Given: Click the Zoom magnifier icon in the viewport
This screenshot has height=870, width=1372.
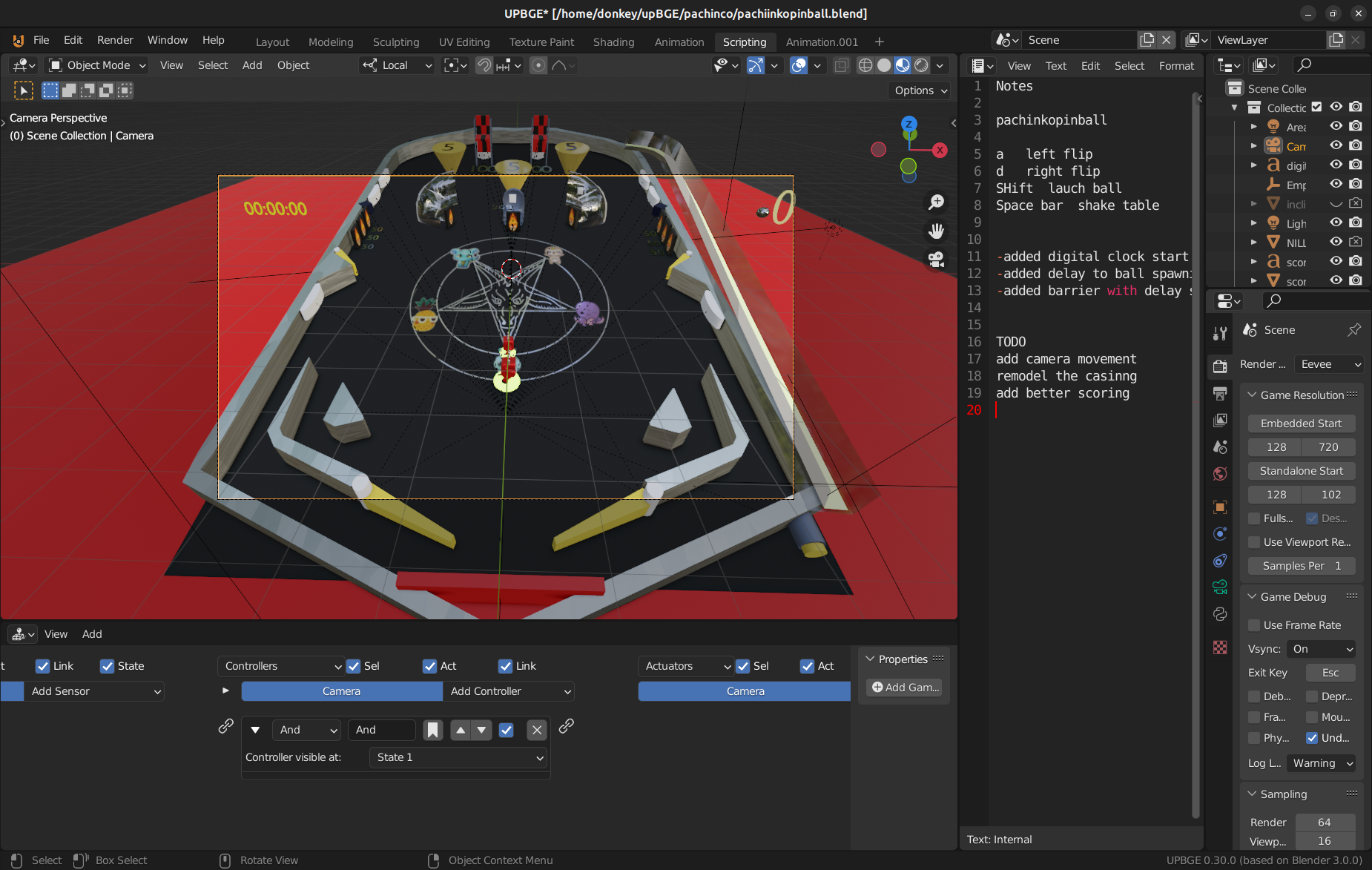Looking at the screenshot, I should pyautogui.click(x=936, y=201).
